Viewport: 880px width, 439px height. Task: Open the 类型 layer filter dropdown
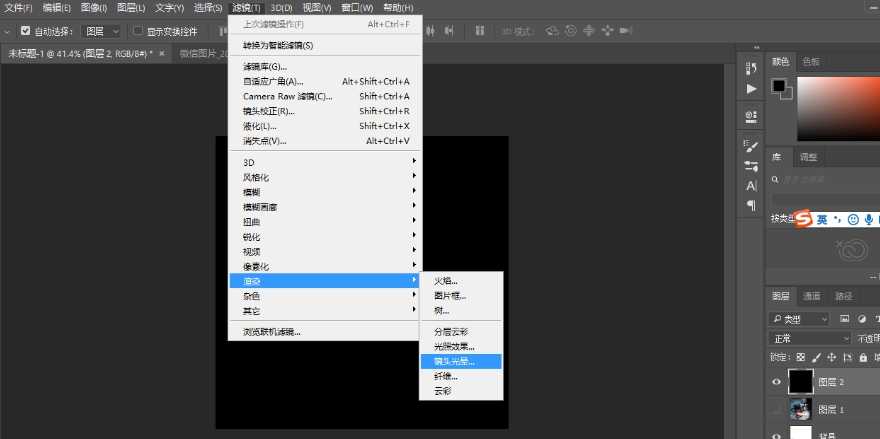pos(800,319)
